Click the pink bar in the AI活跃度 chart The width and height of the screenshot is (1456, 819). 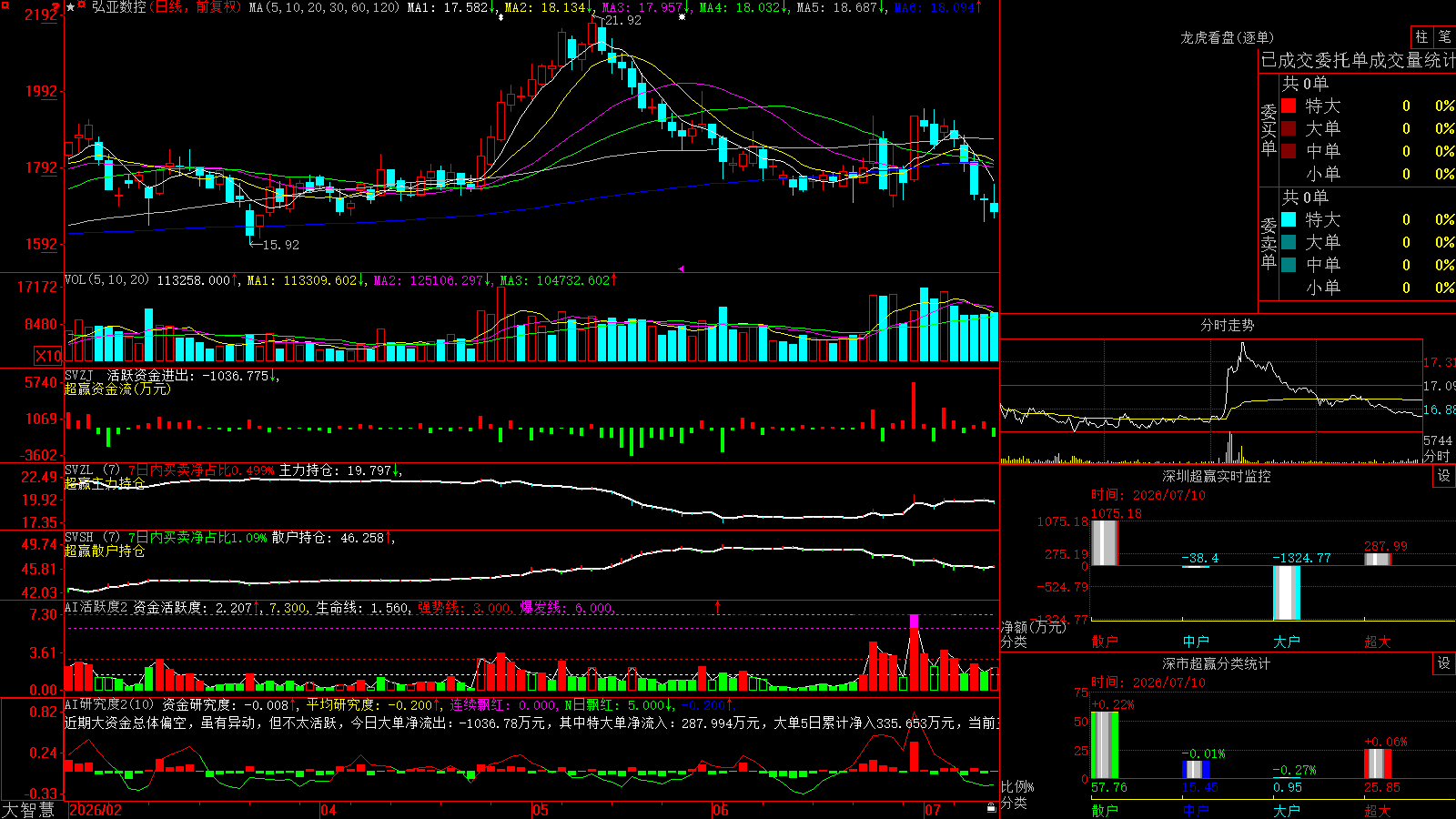[x=914, y=621]
